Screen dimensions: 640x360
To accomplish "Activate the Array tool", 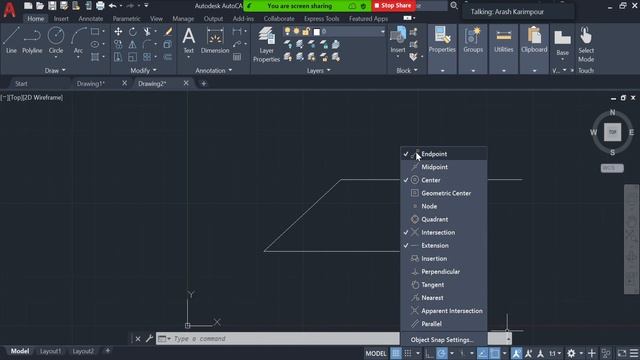I will click(147, 57).
